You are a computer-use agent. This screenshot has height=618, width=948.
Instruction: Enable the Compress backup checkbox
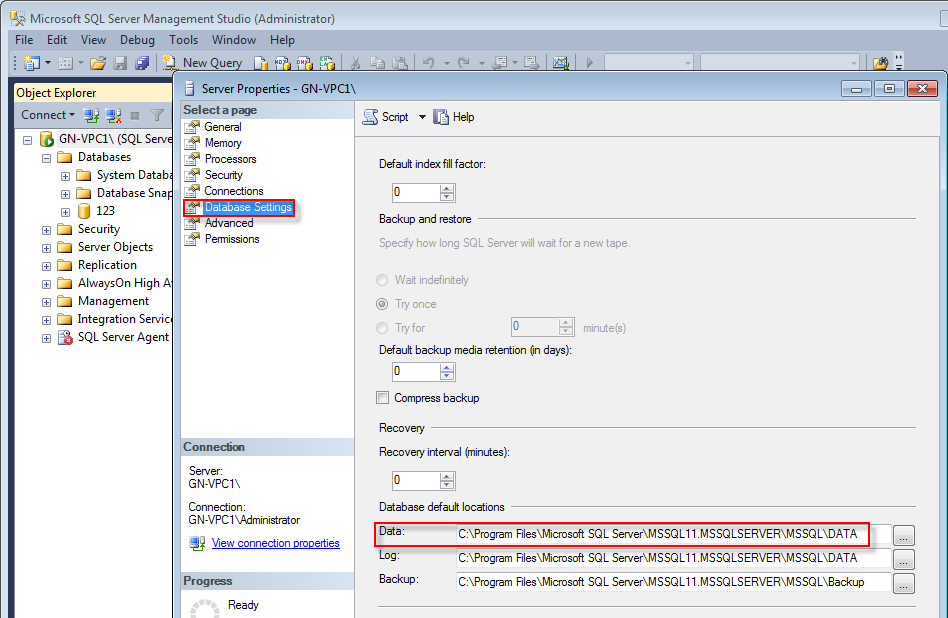point(383,398)
